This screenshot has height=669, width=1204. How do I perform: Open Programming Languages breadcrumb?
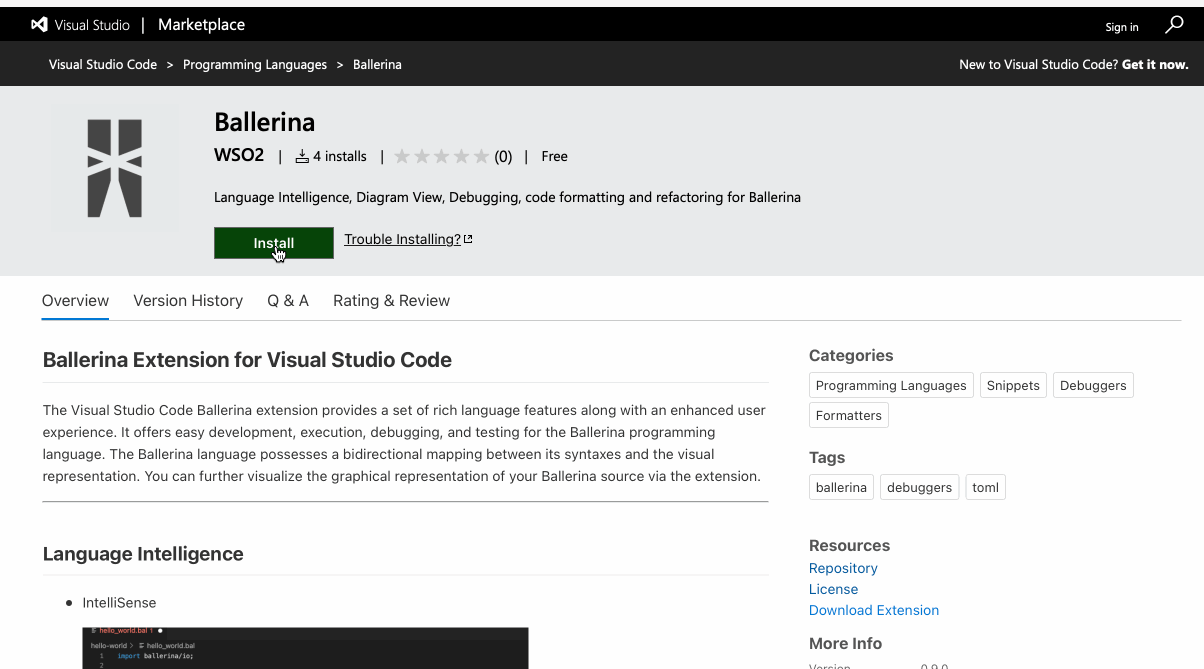point(255,64)
